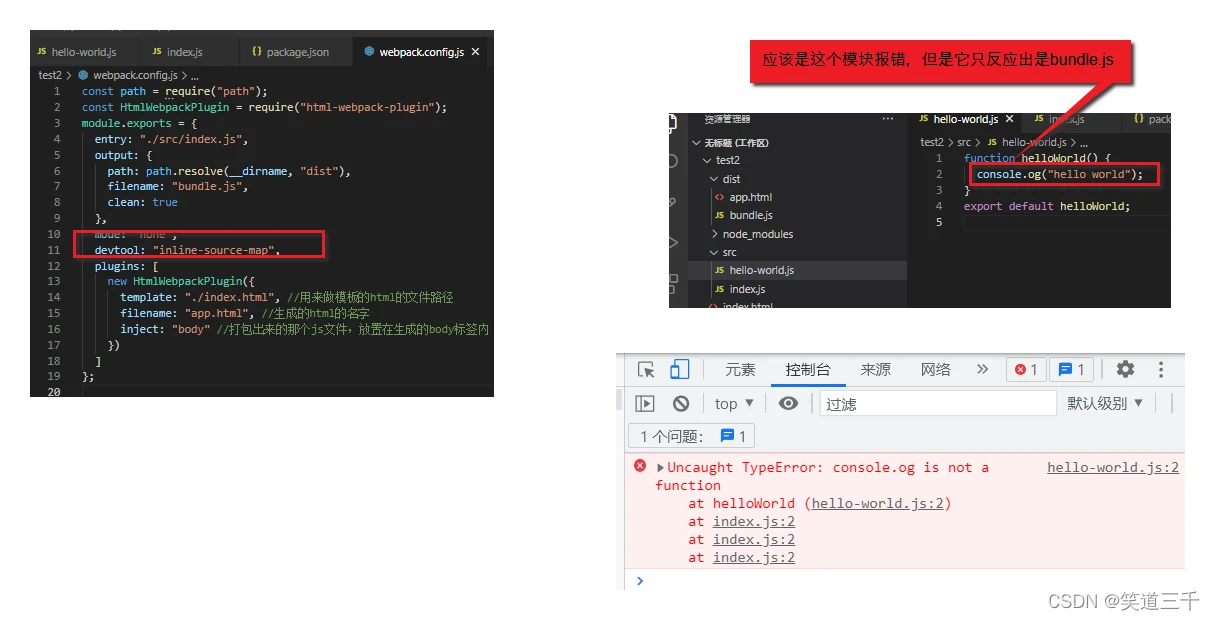This screenshot has width=1215, height=620.
Task: Click the 1 个问题 issues button
Action: (692, 436)
